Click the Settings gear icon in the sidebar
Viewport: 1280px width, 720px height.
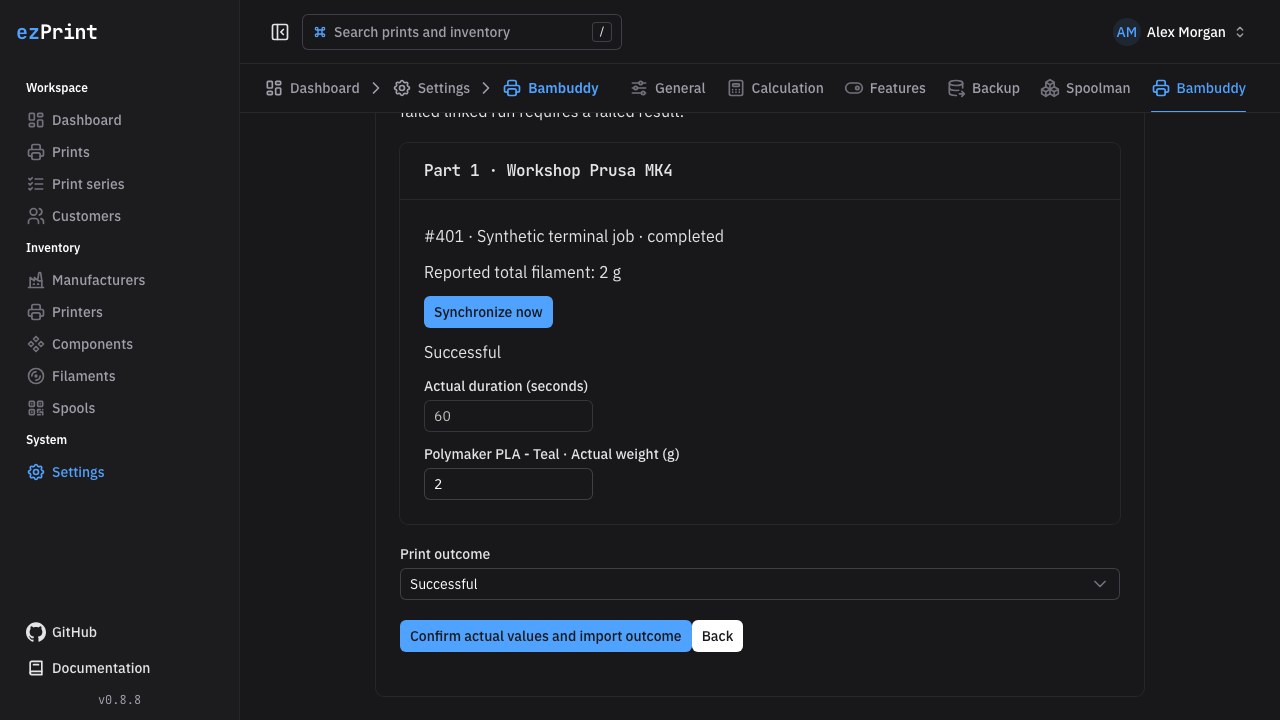[x=36, y=472]
